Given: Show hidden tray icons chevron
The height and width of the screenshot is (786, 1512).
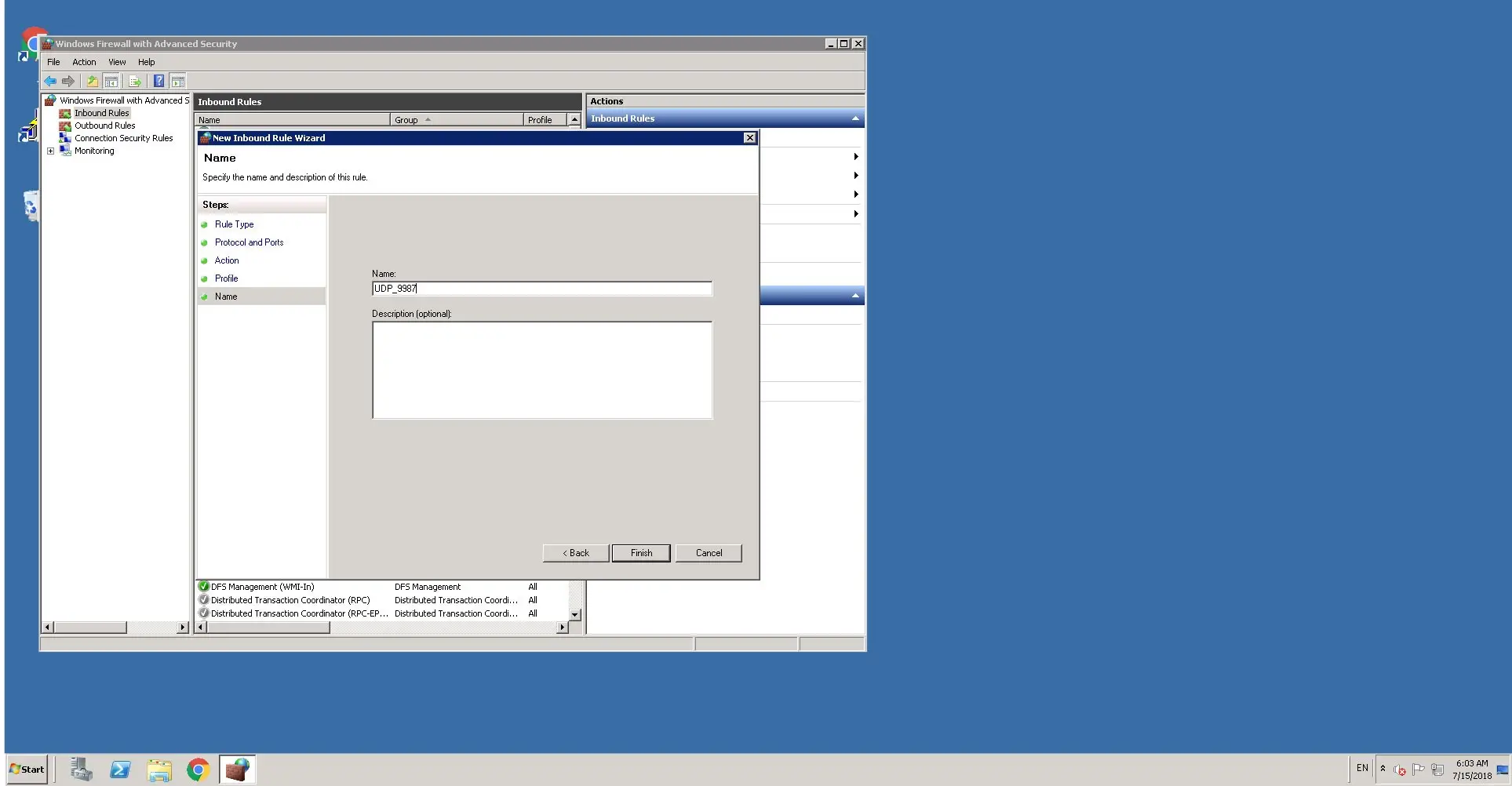Looking at the screenshot, I should click(x=1383, y=769).
